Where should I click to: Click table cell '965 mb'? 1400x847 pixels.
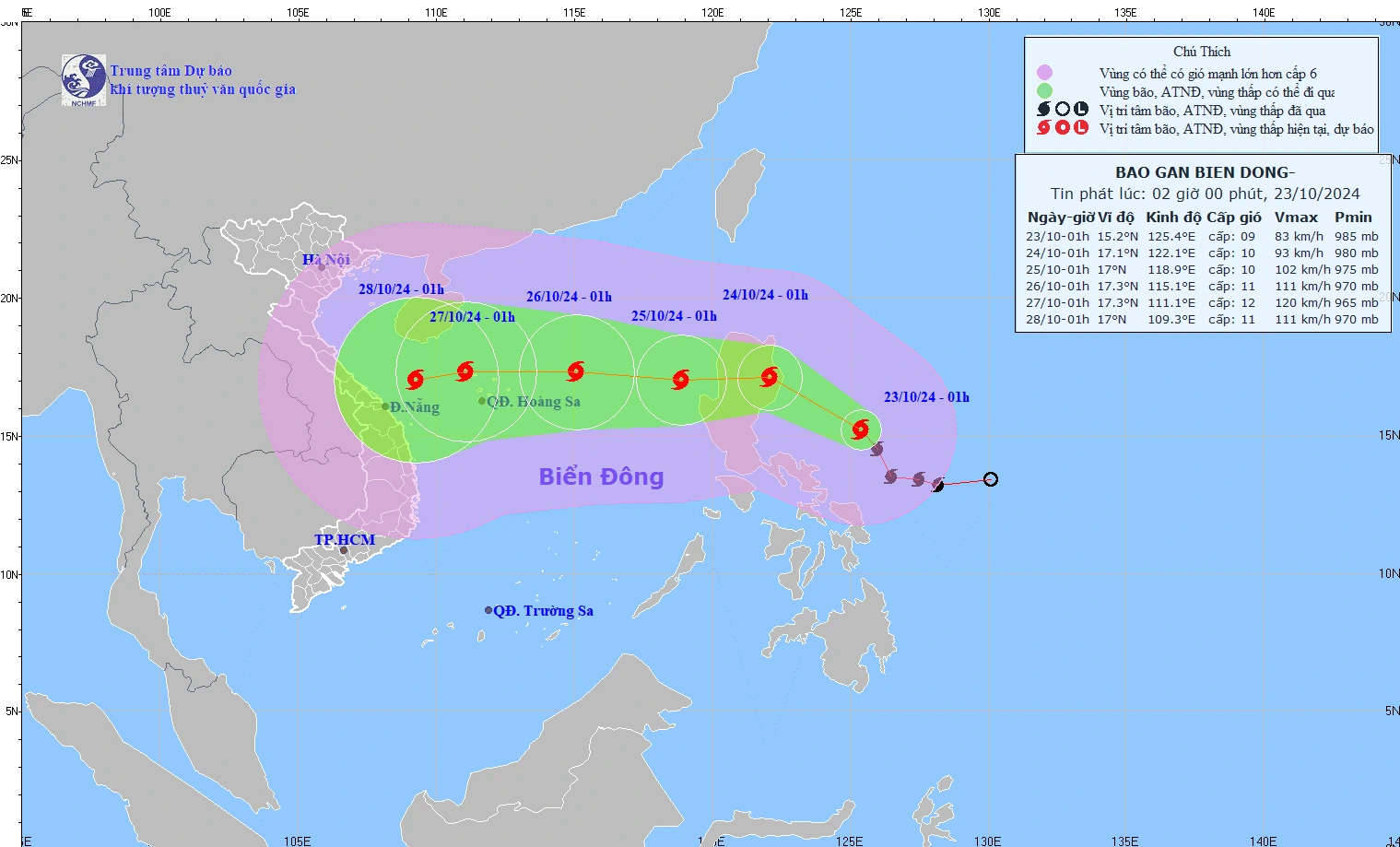1357,302
